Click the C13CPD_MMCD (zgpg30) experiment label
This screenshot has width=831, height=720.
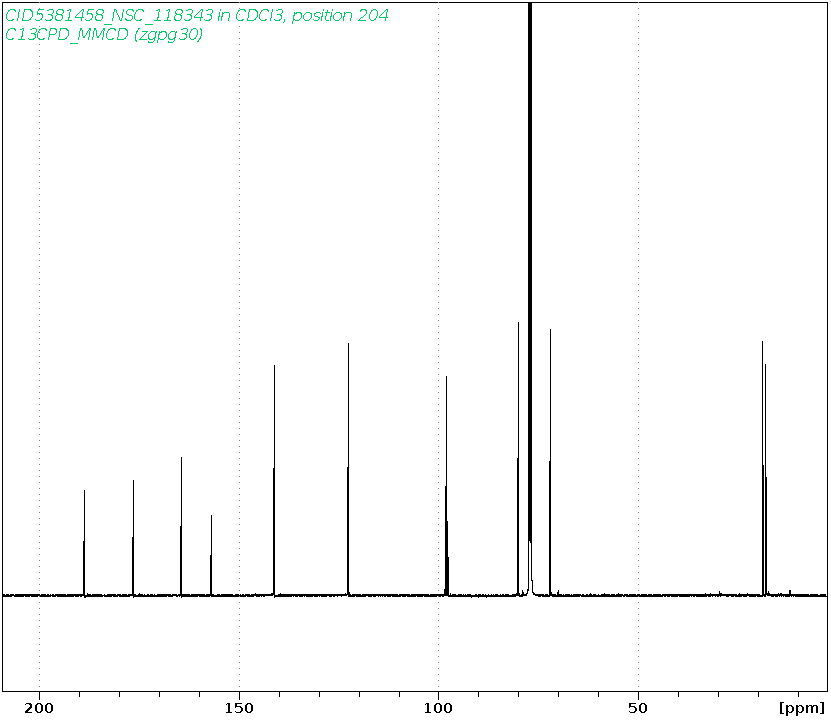104,34
